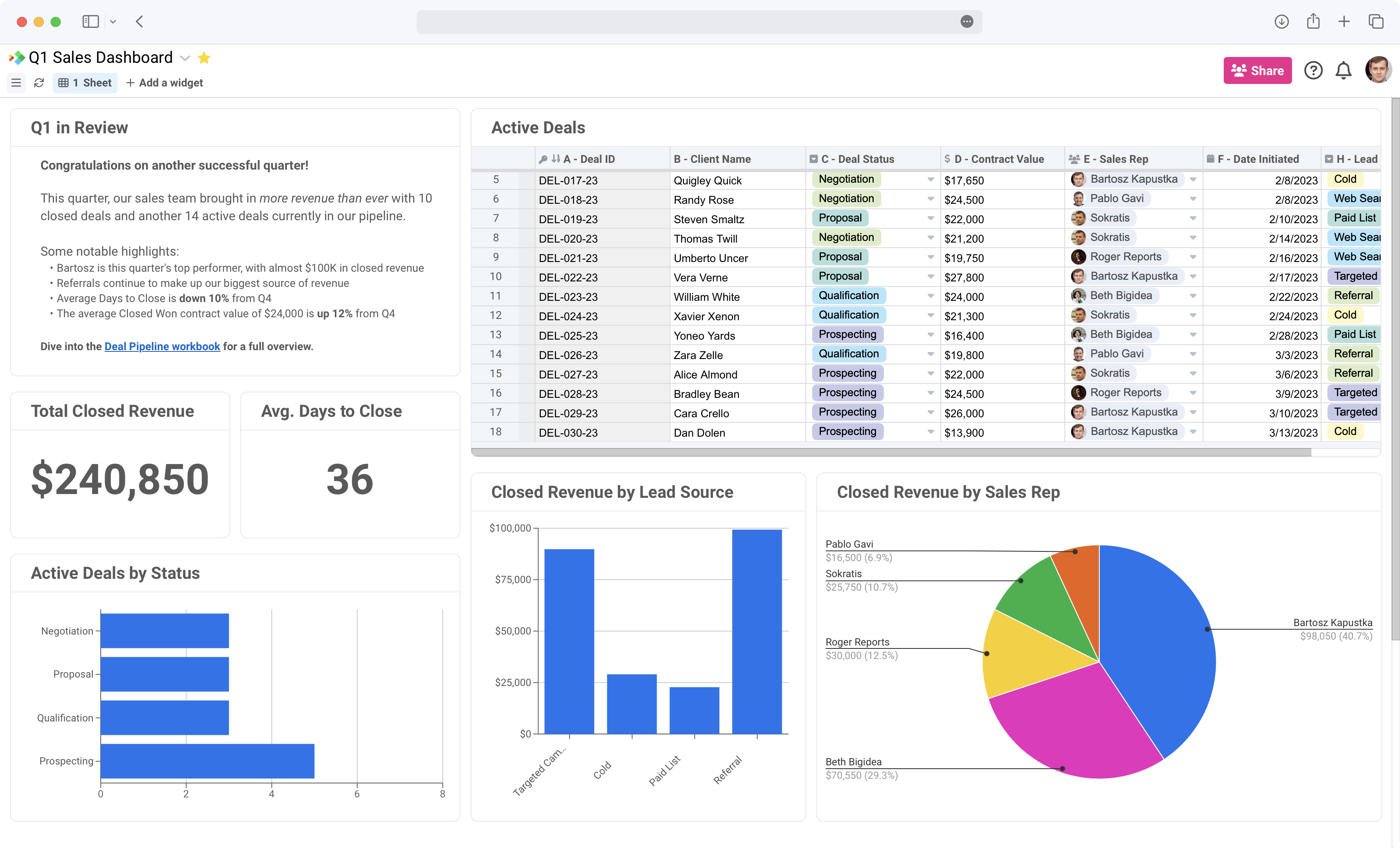Expand the Q1 Sales Dashboard title dropdown
The image size is (1400, 848).
pos(185,58)
